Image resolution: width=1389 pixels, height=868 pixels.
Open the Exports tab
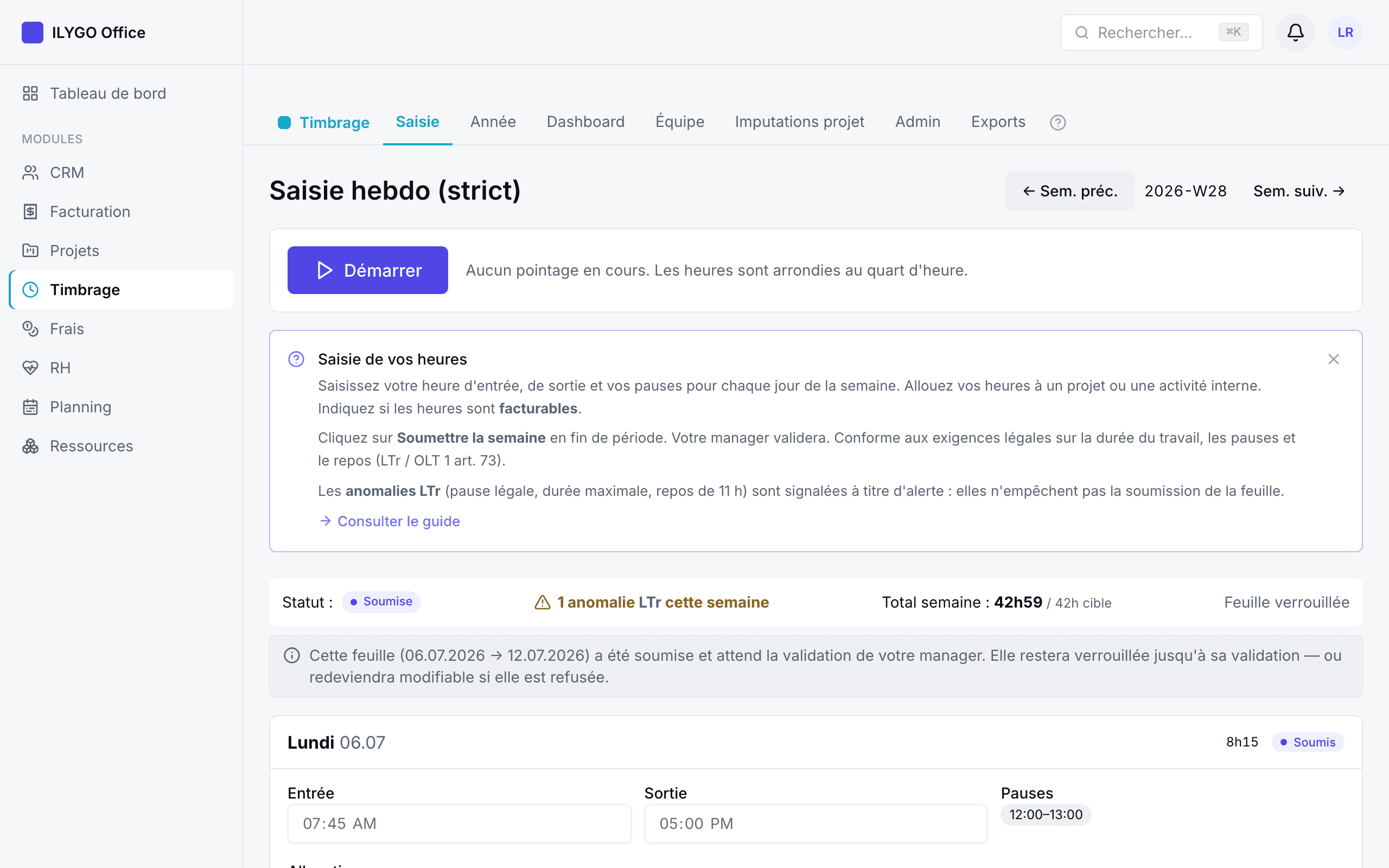[998, 122]
